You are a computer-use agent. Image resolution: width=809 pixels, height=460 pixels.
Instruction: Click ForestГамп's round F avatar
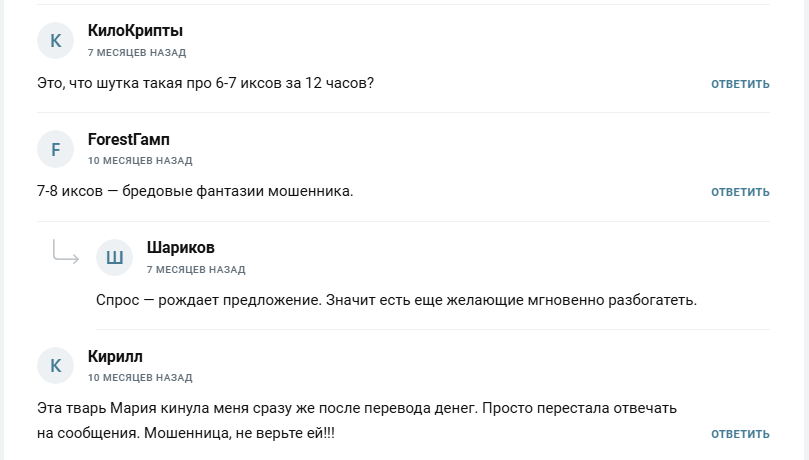tap(56, 150)
